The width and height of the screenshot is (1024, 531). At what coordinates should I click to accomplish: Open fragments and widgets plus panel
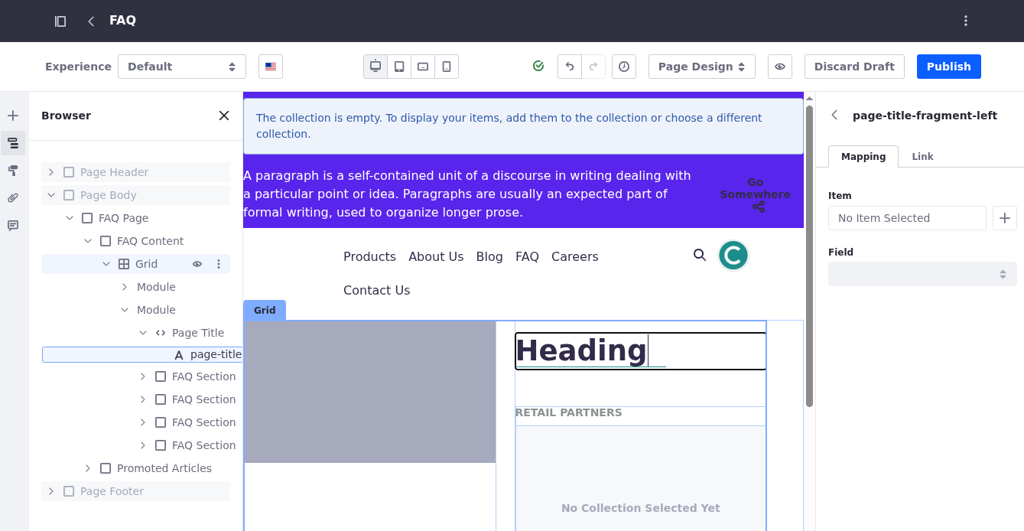(x=13, y=116)
